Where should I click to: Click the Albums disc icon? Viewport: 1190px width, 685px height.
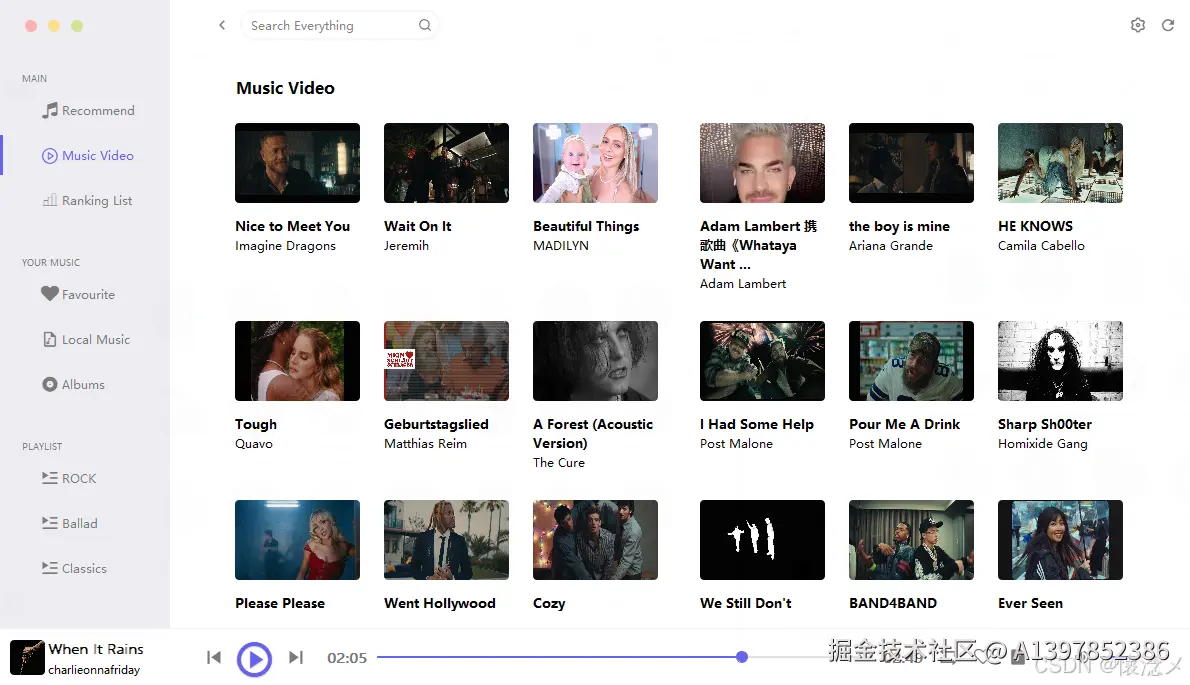(49, 384)
